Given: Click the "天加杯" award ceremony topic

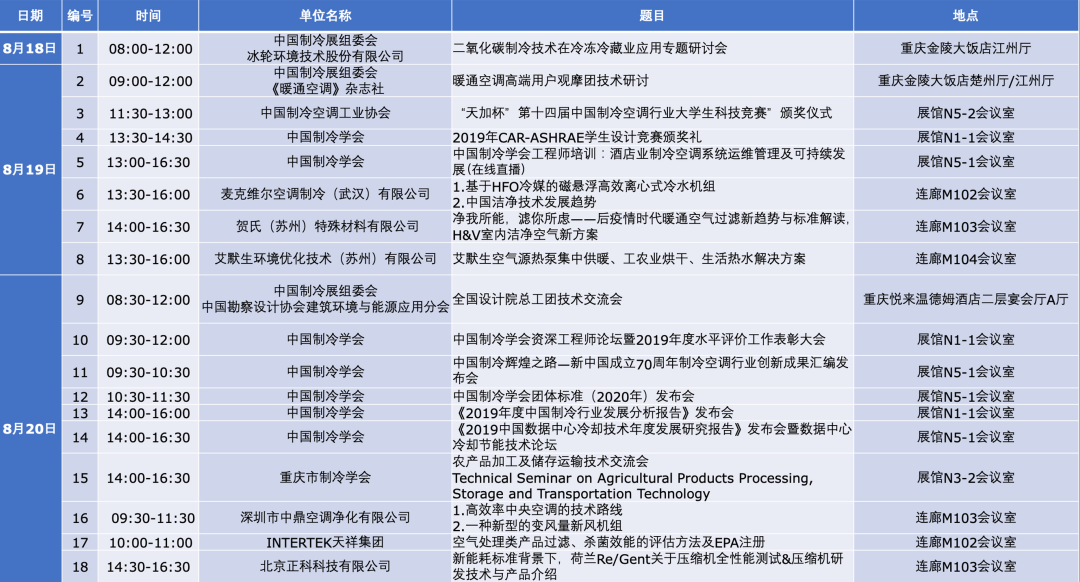Looking at the screenshot, I should click(645, 113).
